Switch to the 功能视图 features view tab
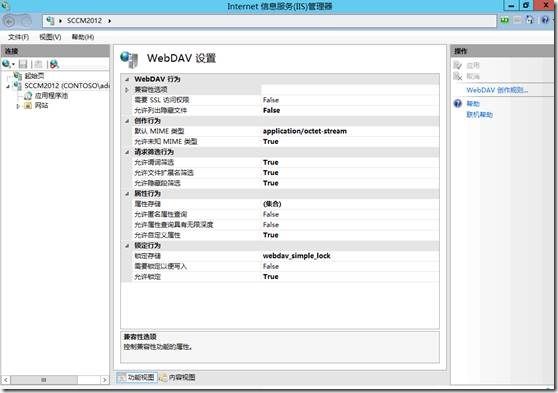 click(x=137, y=377)
